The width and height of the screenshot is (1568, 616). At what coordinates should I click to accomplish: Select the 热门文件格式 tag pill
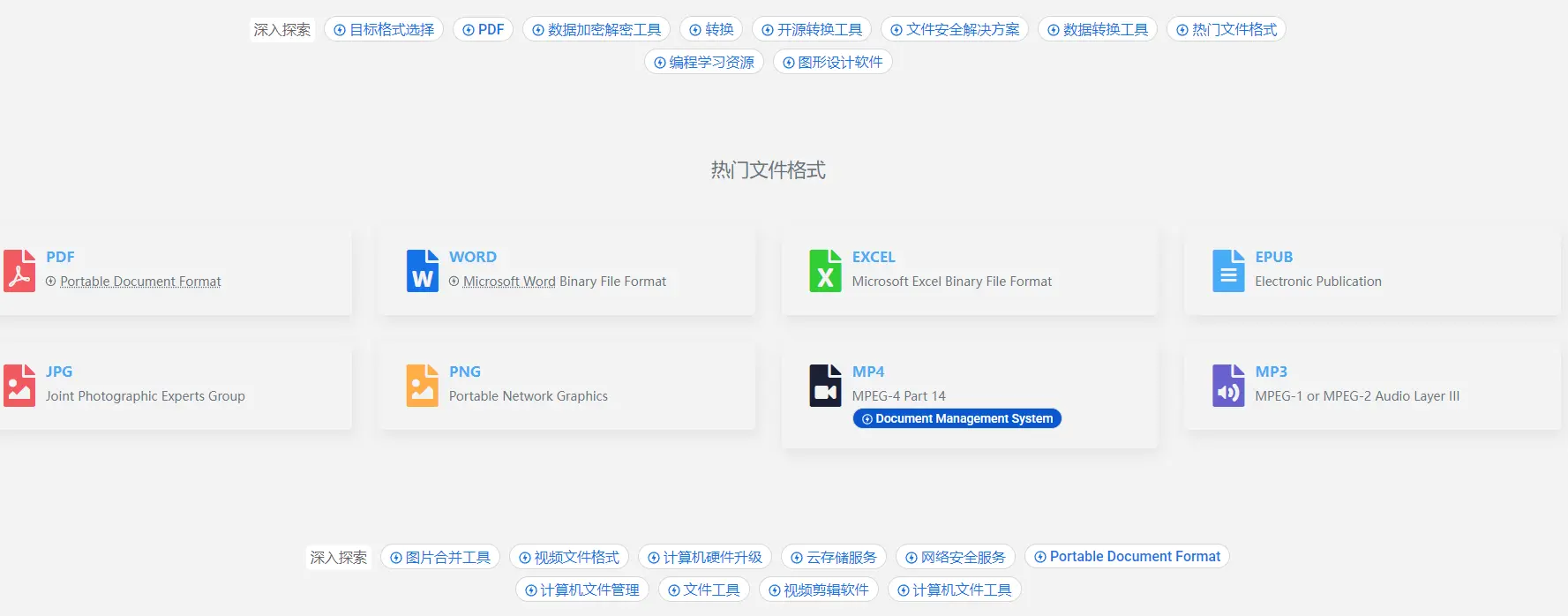click(x=1227, y=29)
